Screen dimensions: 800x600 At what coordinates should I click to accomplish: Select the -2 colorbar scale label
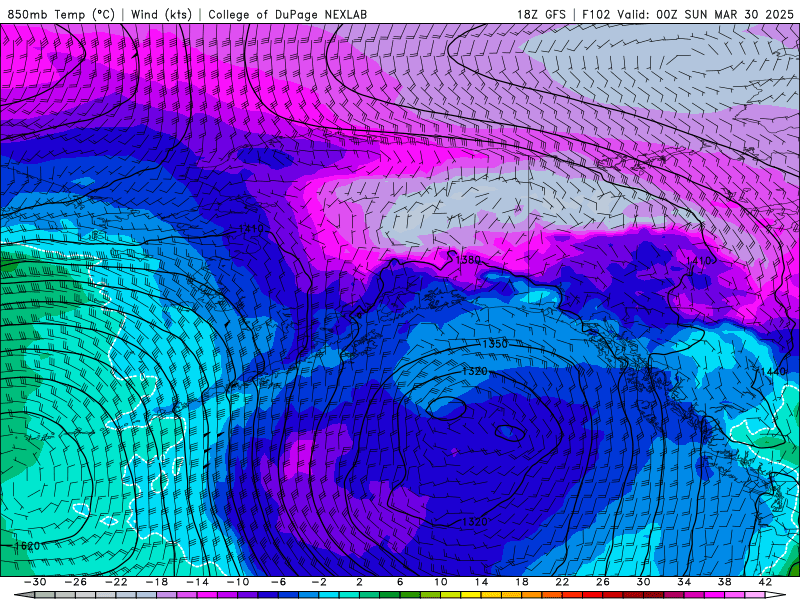coord(319,582)
